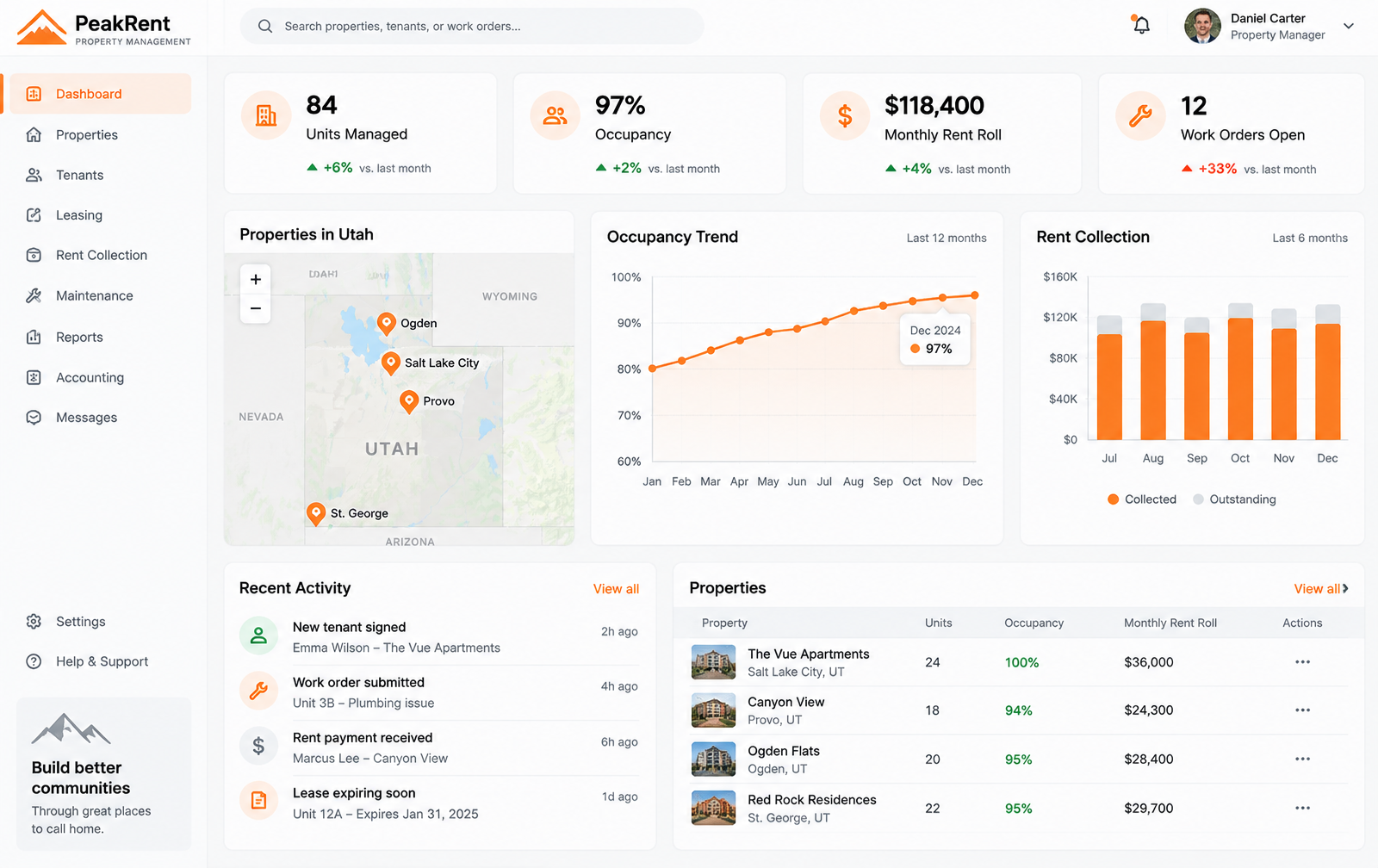Select the Provo map pin
This screenshot has width=1378, height=868.
tap(409, 401)
